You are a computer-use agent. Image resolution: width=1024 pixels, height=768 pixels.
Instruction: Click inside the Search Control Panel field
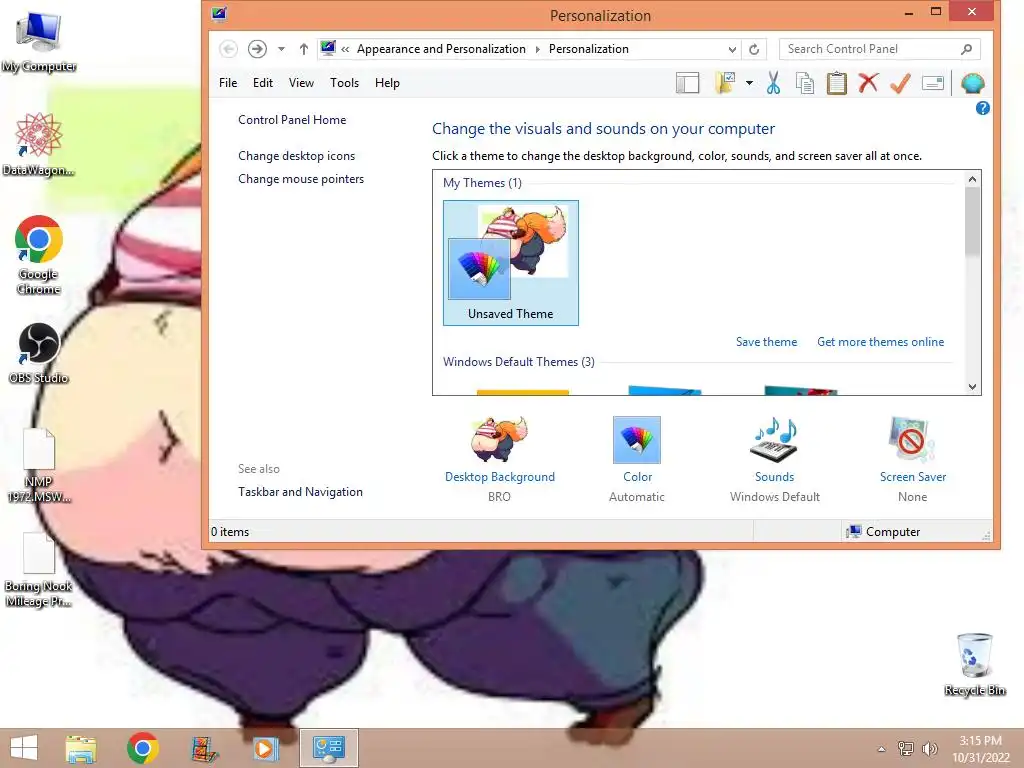871,49
